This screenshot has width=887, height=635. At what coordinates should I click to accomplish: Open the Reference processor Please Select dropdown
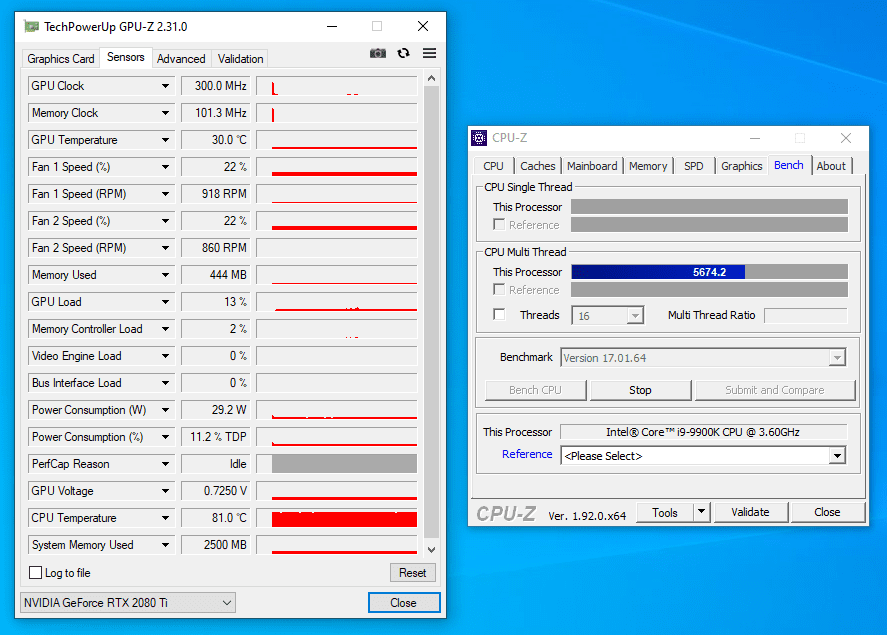837,456
